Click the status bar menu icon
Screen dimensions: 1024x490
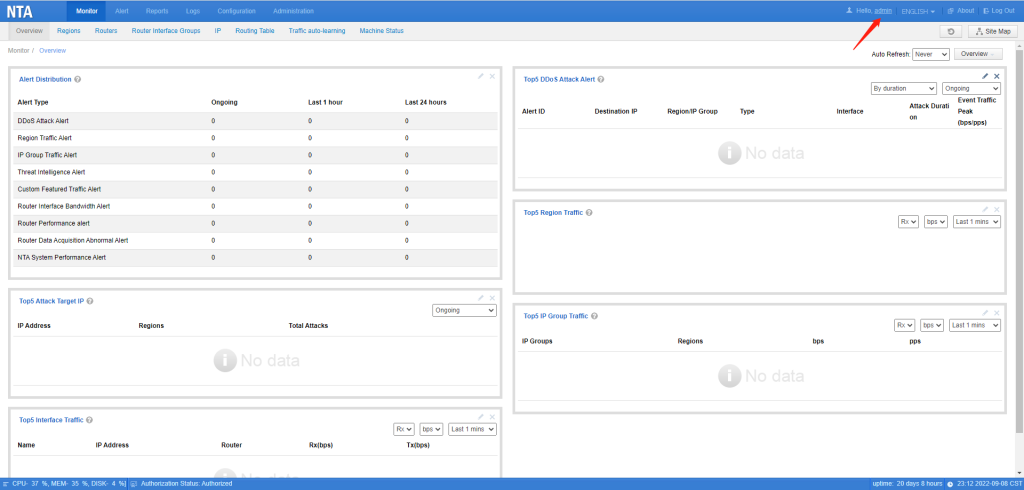coord(6,484)
